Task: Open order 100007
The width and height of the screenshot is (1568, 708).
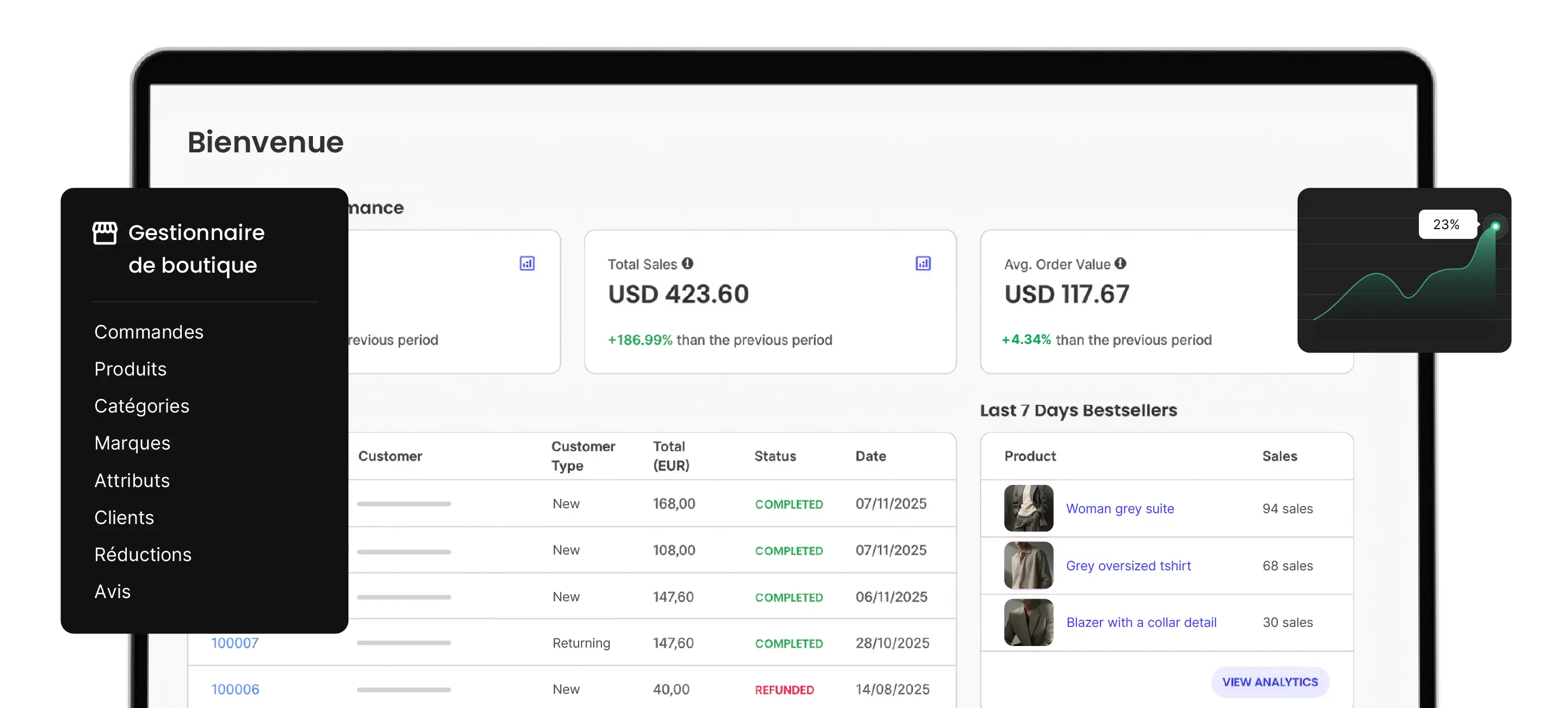Action: tap(235, 642)
